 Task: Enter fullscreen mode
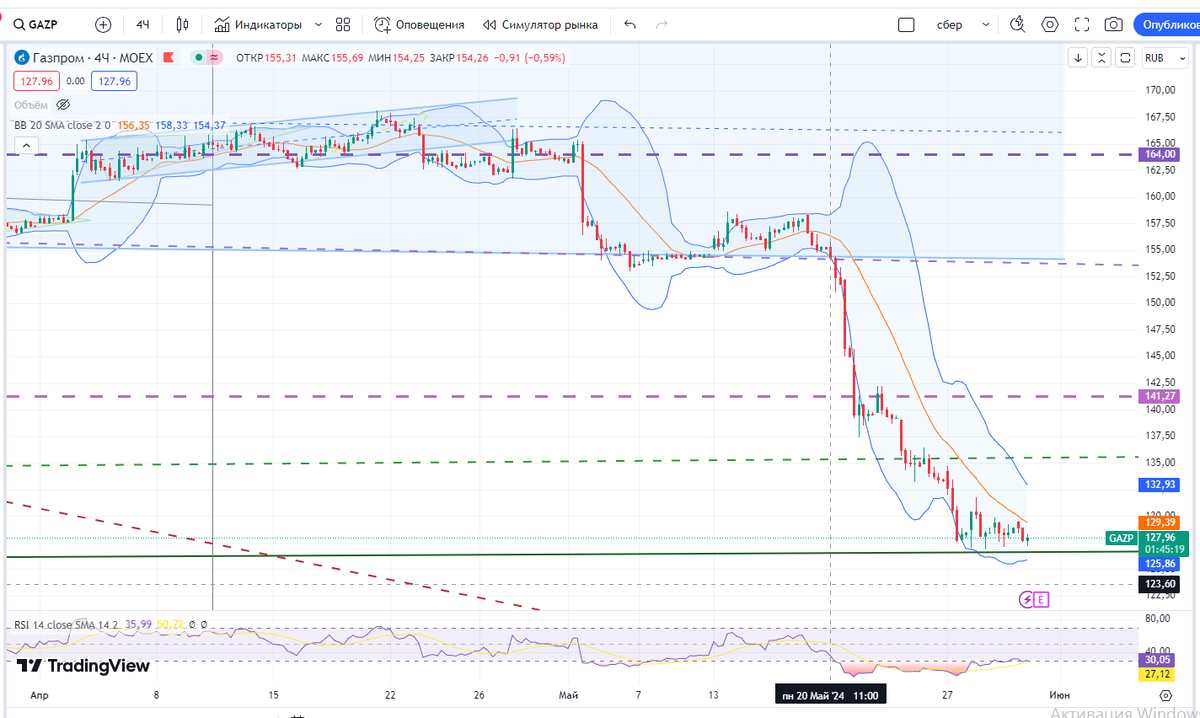(1081, 24)
